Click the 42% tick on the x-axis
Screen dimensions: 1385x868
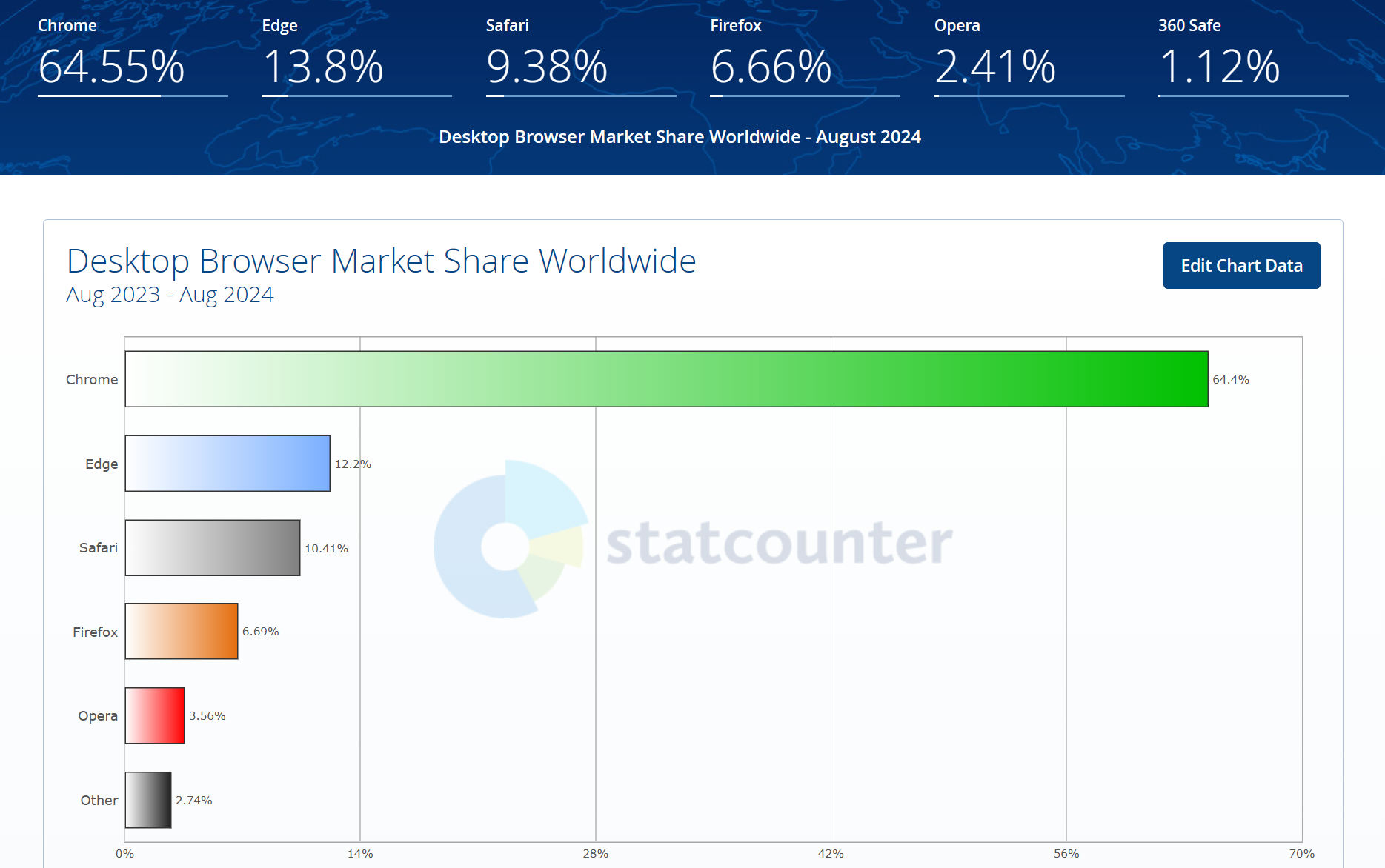(831, 854)
